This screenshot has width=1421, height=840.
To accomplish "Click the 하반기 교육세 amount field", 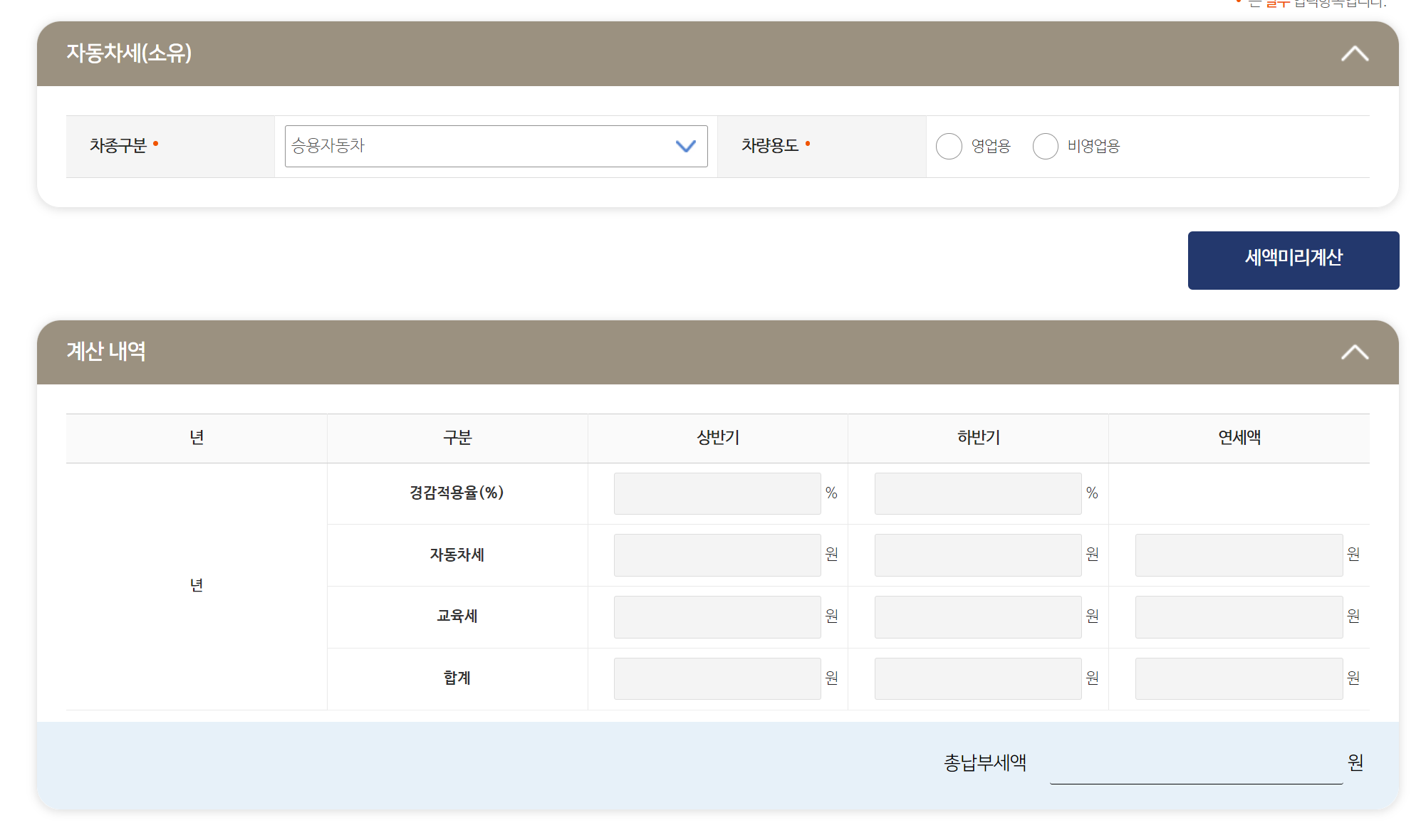I will pyautogui.click(x=977, y=617).
